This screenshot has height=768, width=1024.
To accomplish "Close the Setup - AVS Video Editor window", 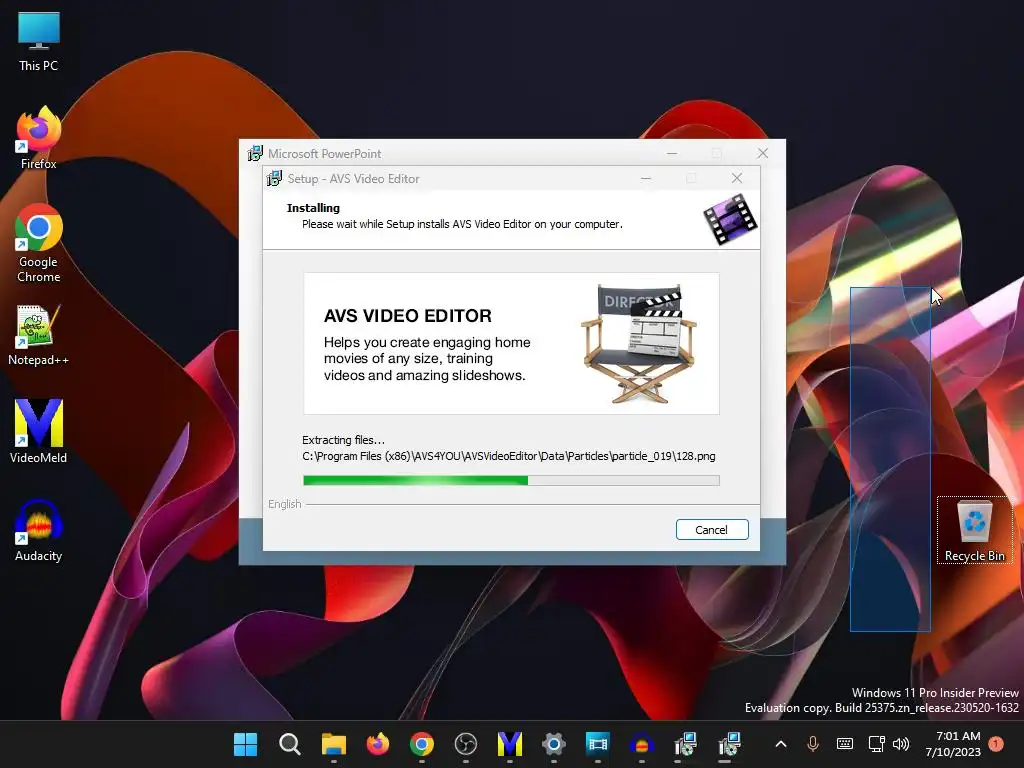I will [737, 178].
